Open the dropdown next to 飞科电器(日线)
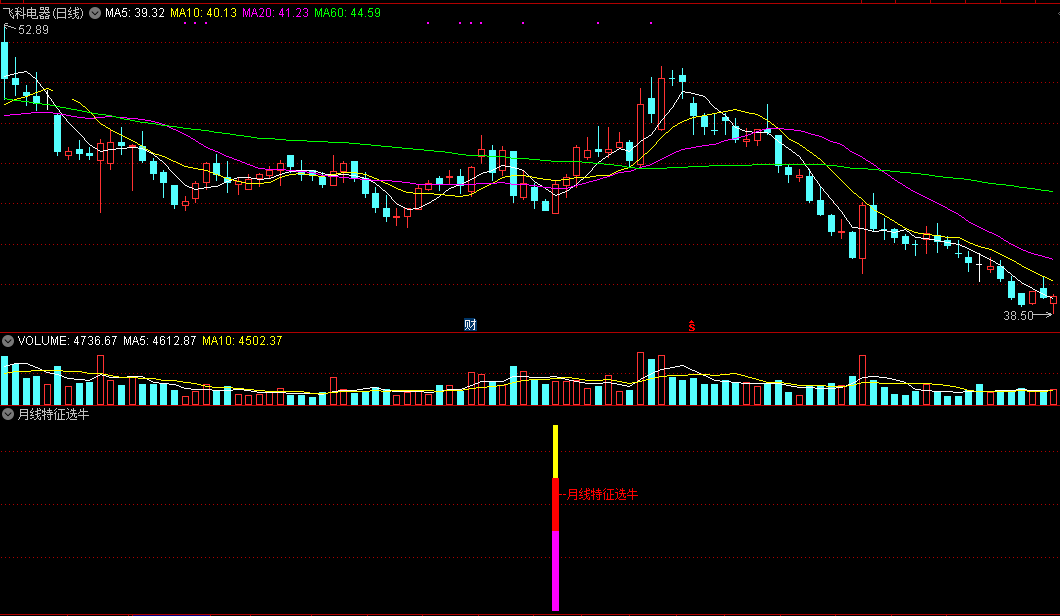The height and width of the screenshot is (616, 1060). point(95,13)
